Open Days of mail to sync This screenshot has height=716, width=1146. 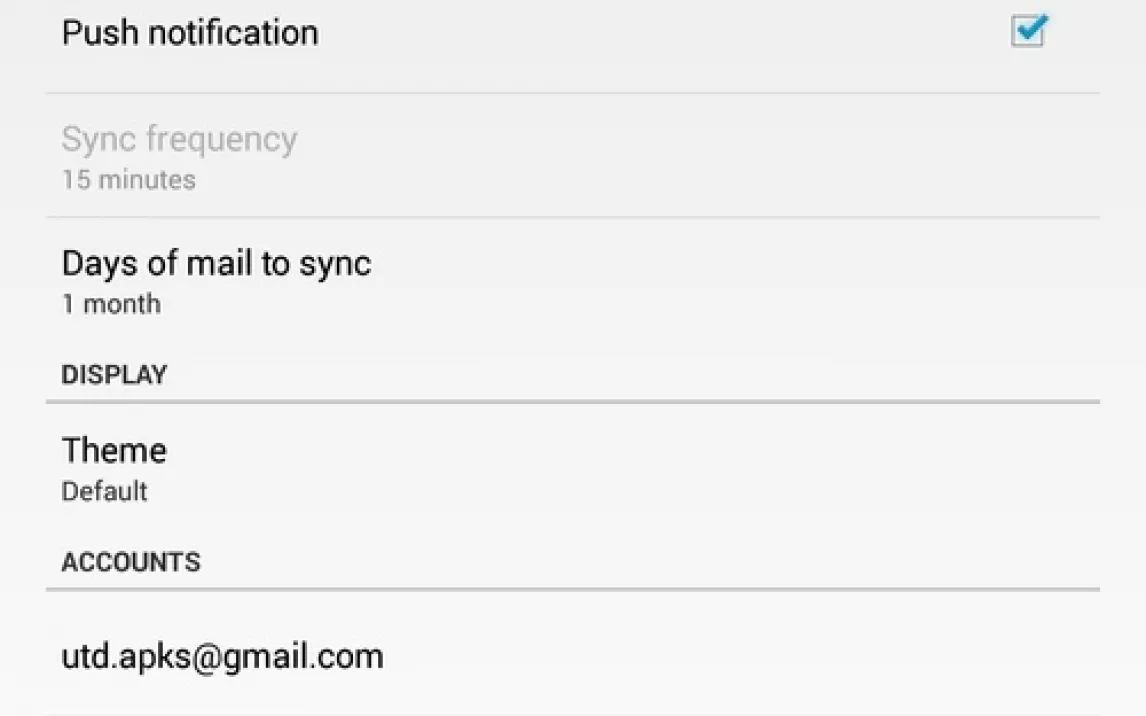click(x=573, y=281)
